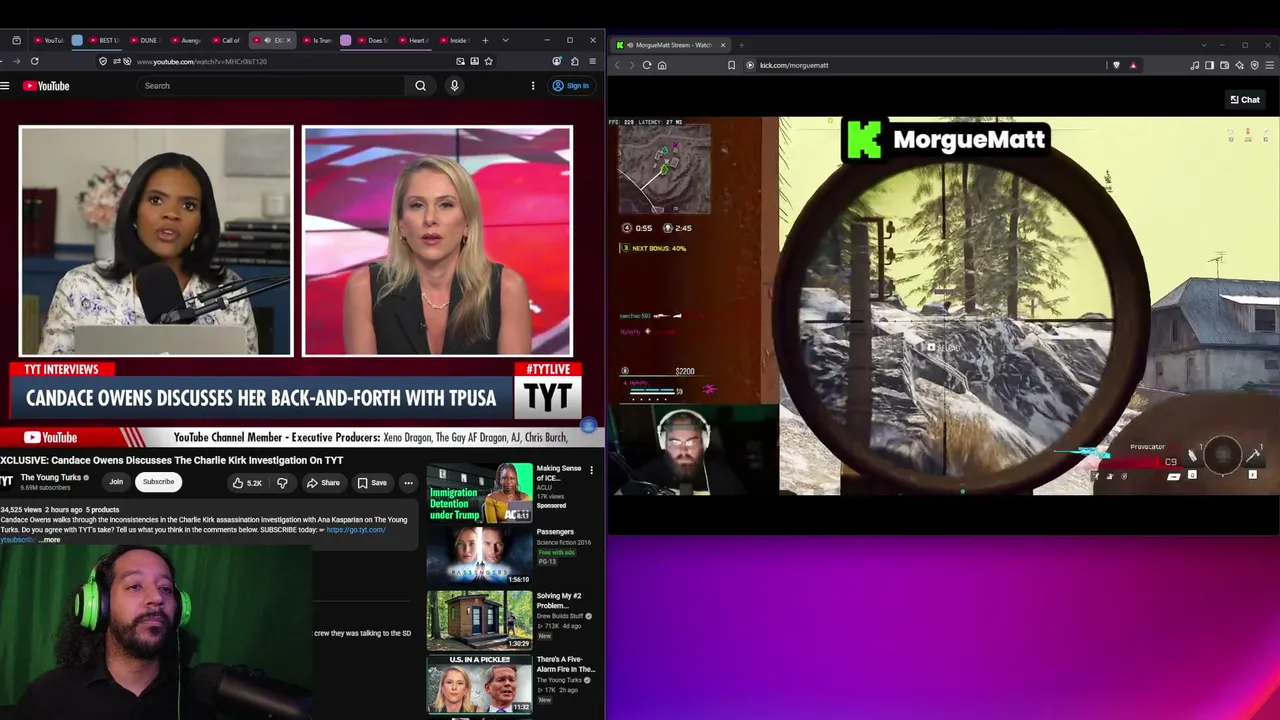
Task: Reload the Kick page
Action: point(647,65)
